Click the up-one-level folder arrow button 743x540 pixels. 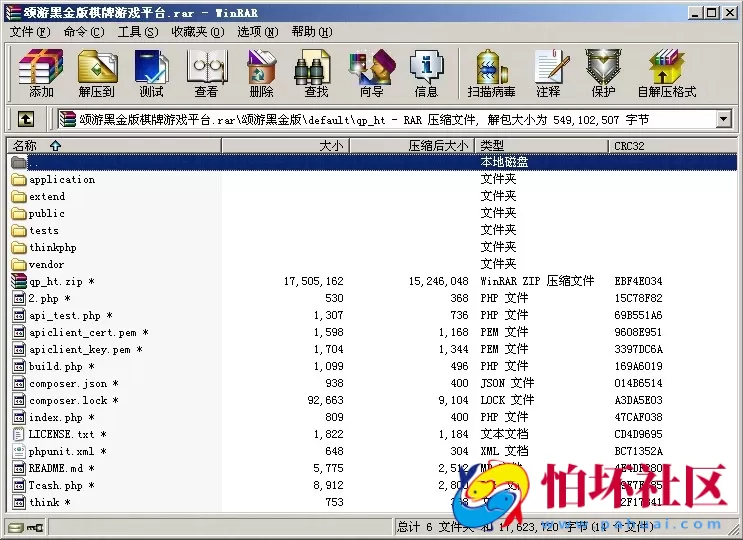26,119
